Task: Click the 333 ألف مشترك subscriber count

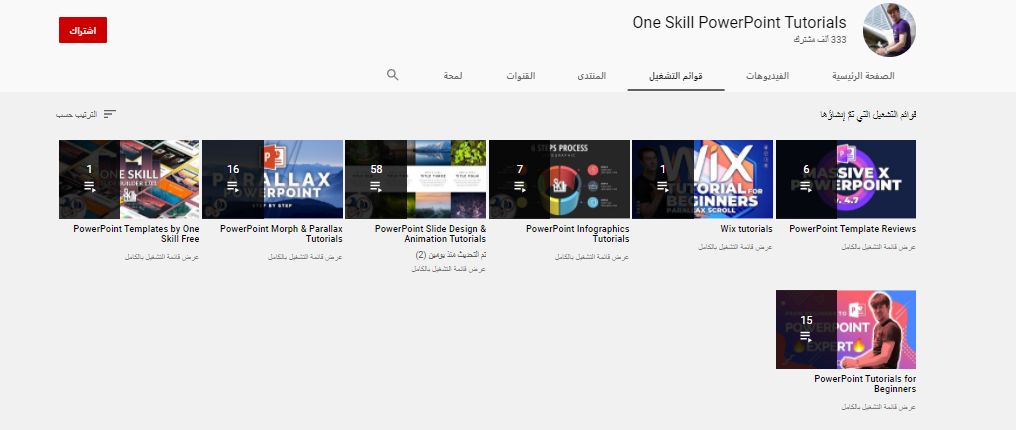Action: click(x=820, y=40)
